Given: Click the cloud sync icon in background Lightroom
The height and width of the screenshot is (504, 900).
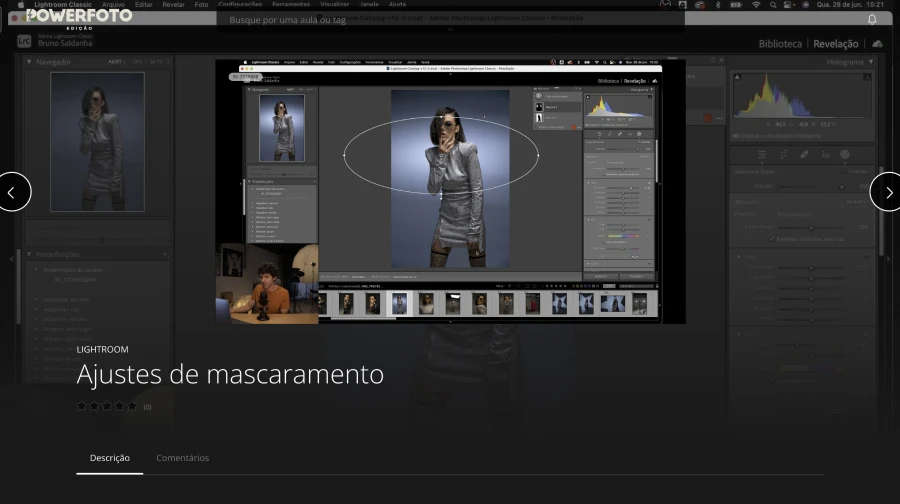Looking at the screenshot, I should point(877,44).
